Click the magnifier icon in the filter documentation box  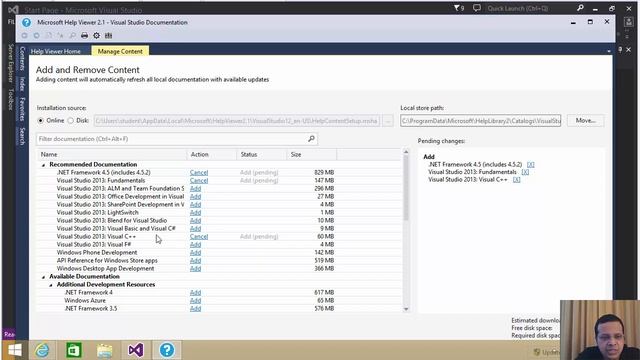pyautogui.click(x=311, y=139)
